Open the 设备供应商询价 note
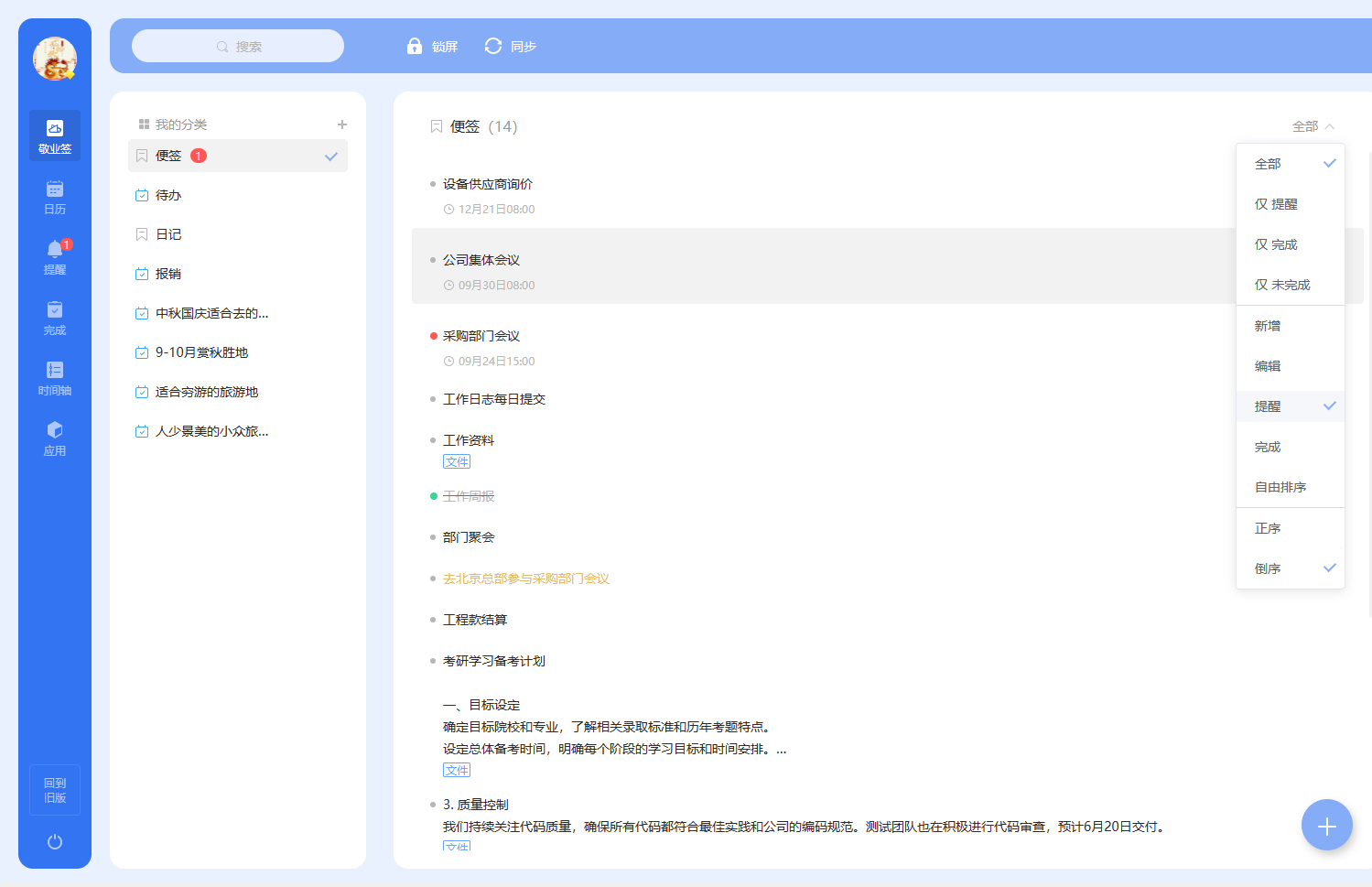 tap(488, 184)
